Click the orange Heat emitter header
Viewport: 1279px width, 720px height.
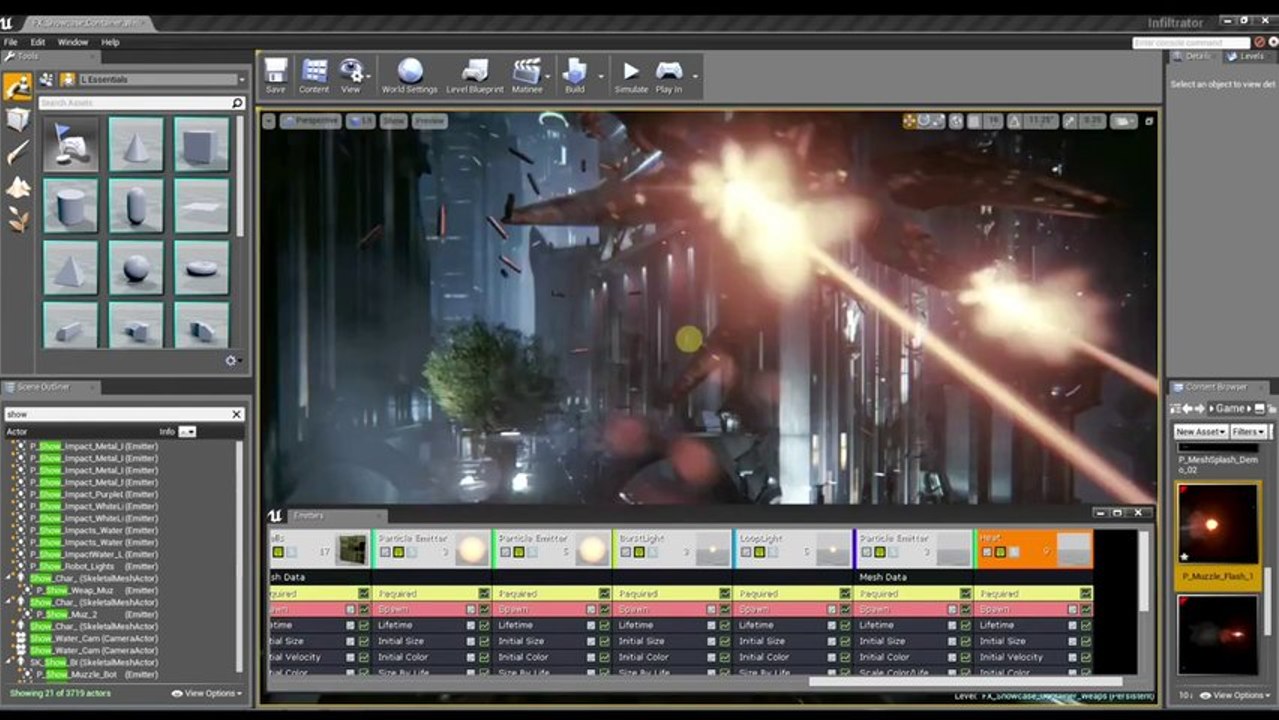point(1034,549)
